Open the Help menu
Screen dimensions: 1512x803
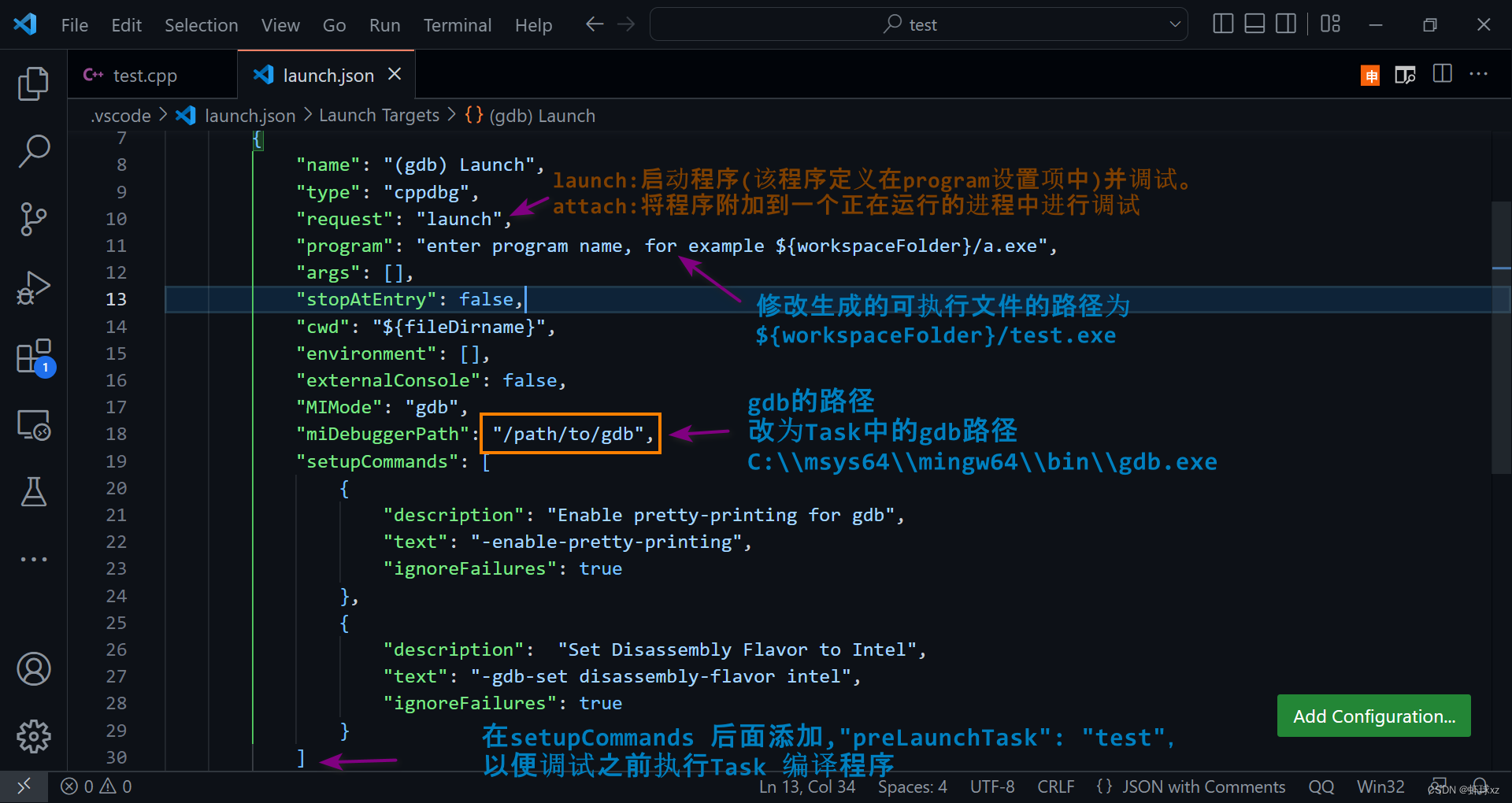coord(533,25)
